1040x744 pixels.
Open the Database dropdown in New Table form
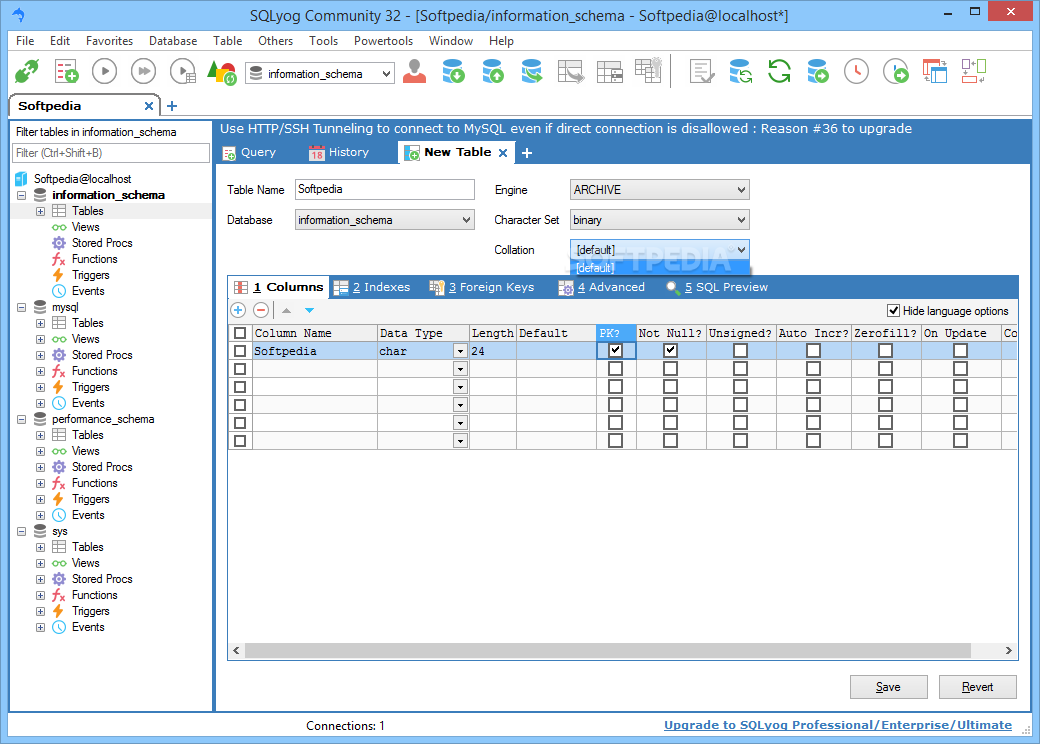click(x=385, y=219)
